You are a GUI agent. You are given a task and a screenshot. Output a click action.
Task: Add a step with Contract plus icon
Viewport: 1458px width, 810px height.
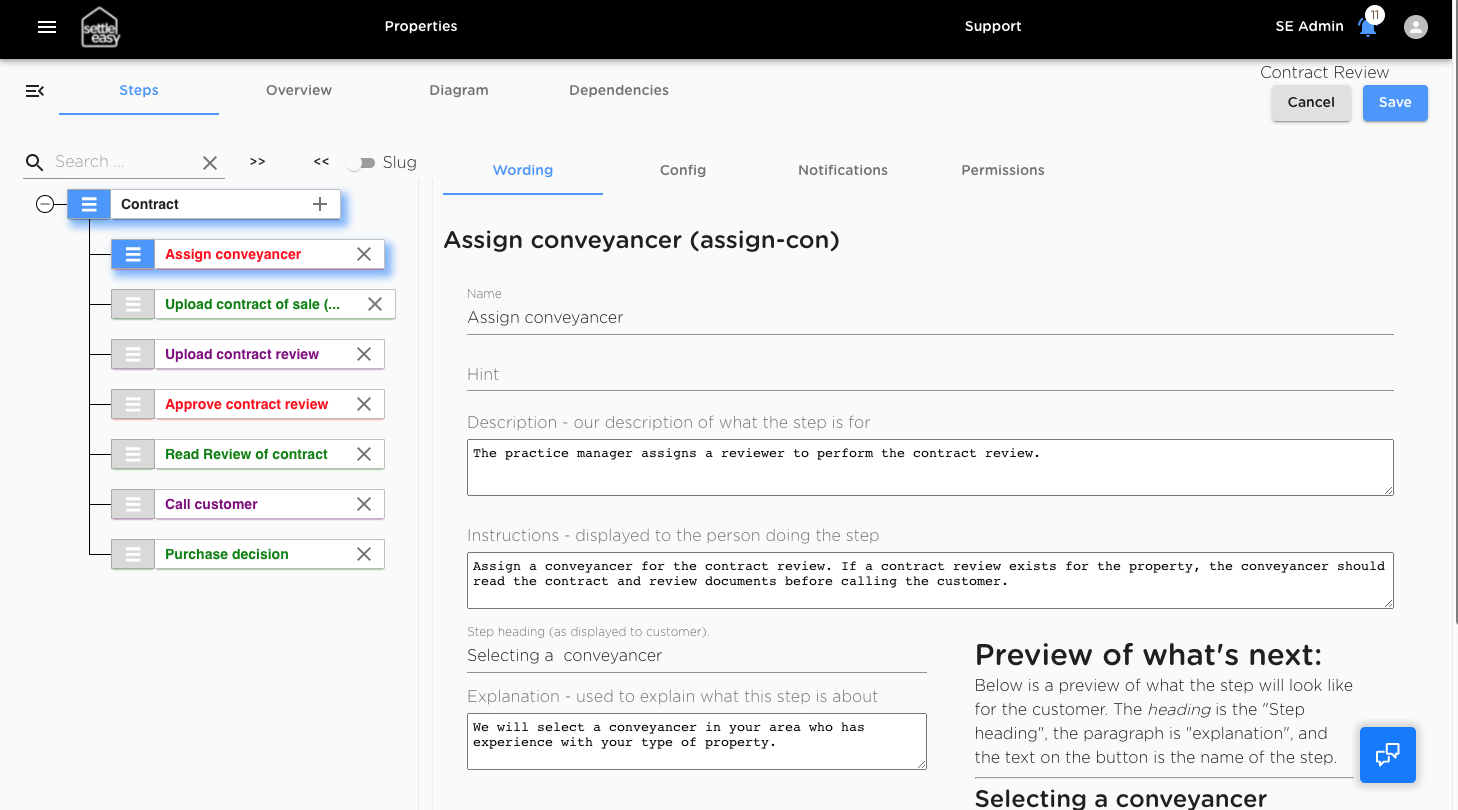coord(320,204)
